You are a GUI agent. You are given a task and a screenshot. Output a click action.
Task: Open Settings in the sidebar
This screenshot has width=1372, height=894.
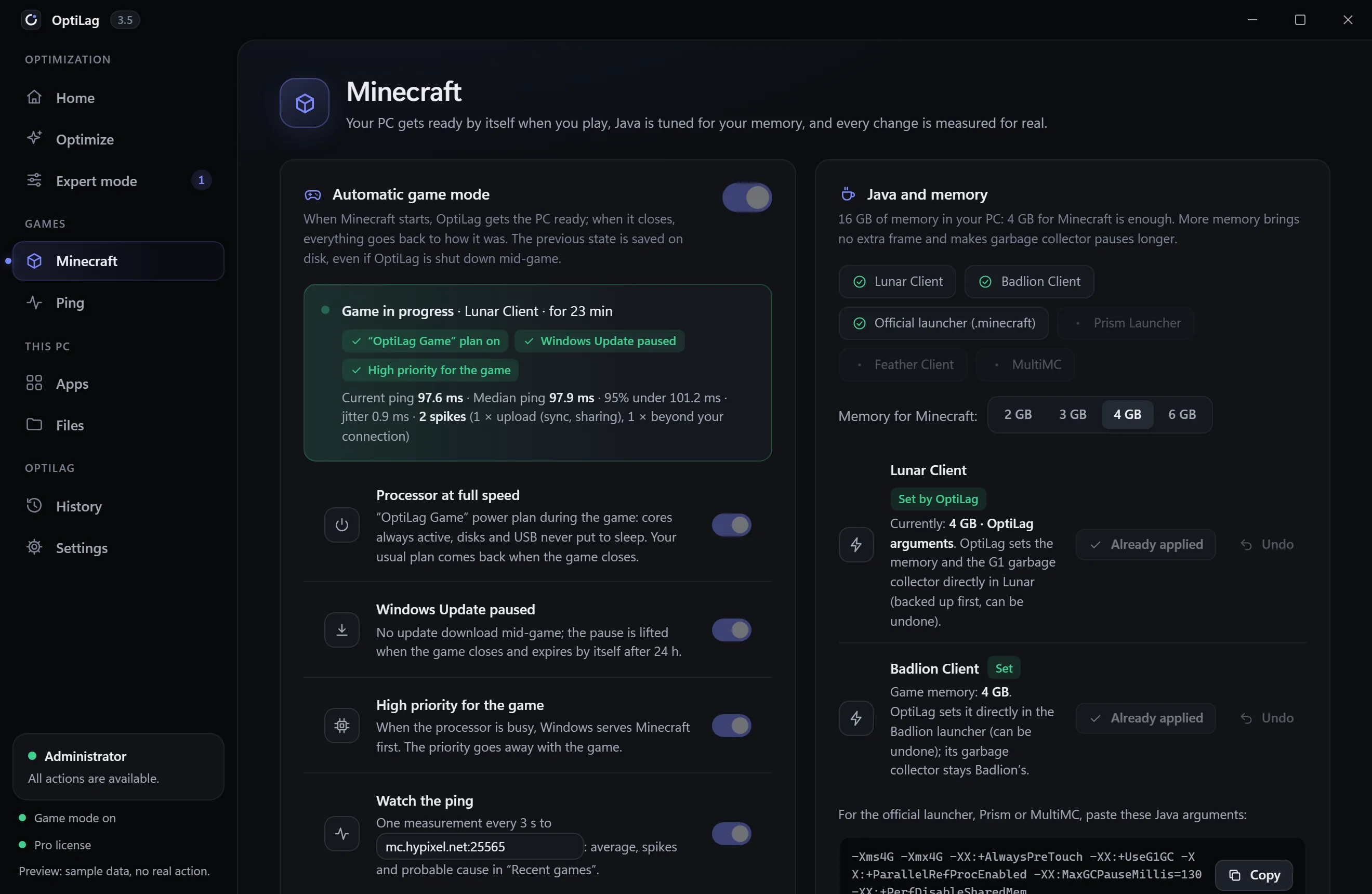pyautogui.click(x=118, y=548)
